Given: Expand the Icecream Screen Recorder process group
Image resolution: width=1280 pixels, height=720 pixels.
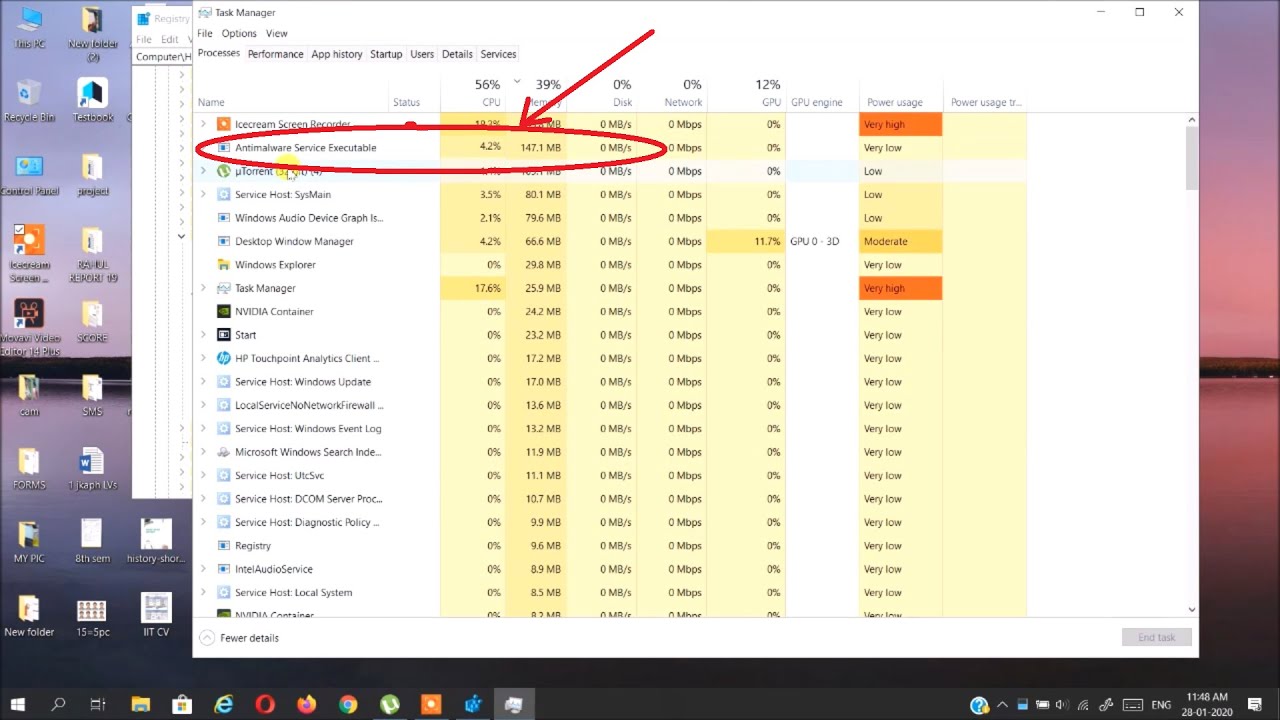Looking at the screenshot, I should 204,124.
